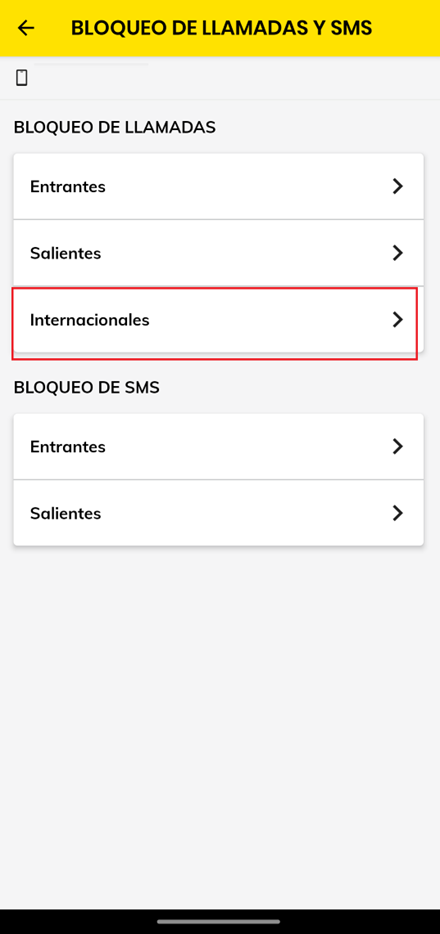The width and height of the screenshot is (440, 934).
Task: Open the Internacionales row chevron arrow
Action: (x=398, y=320)
